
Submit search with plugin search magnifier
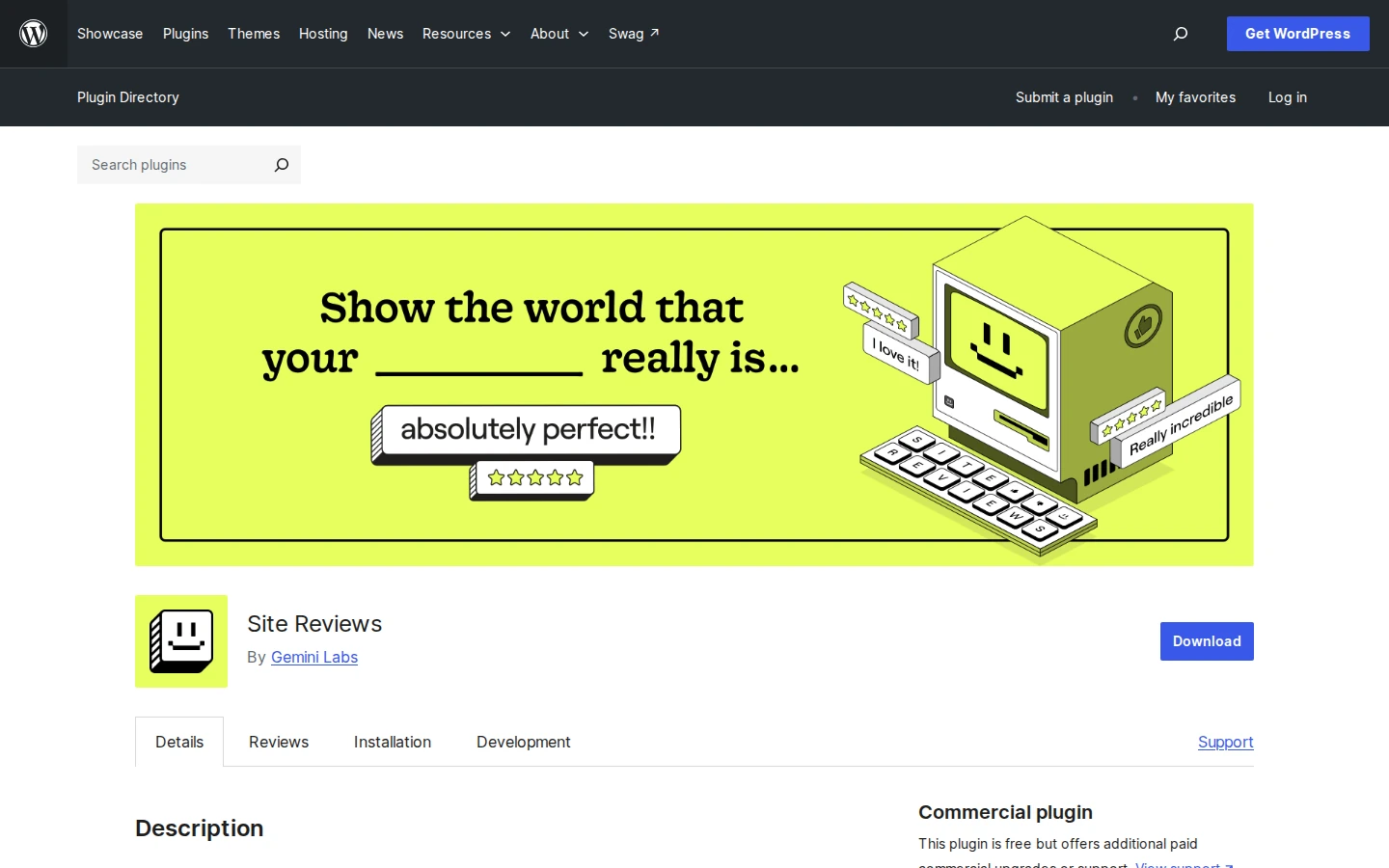[282, 165]
